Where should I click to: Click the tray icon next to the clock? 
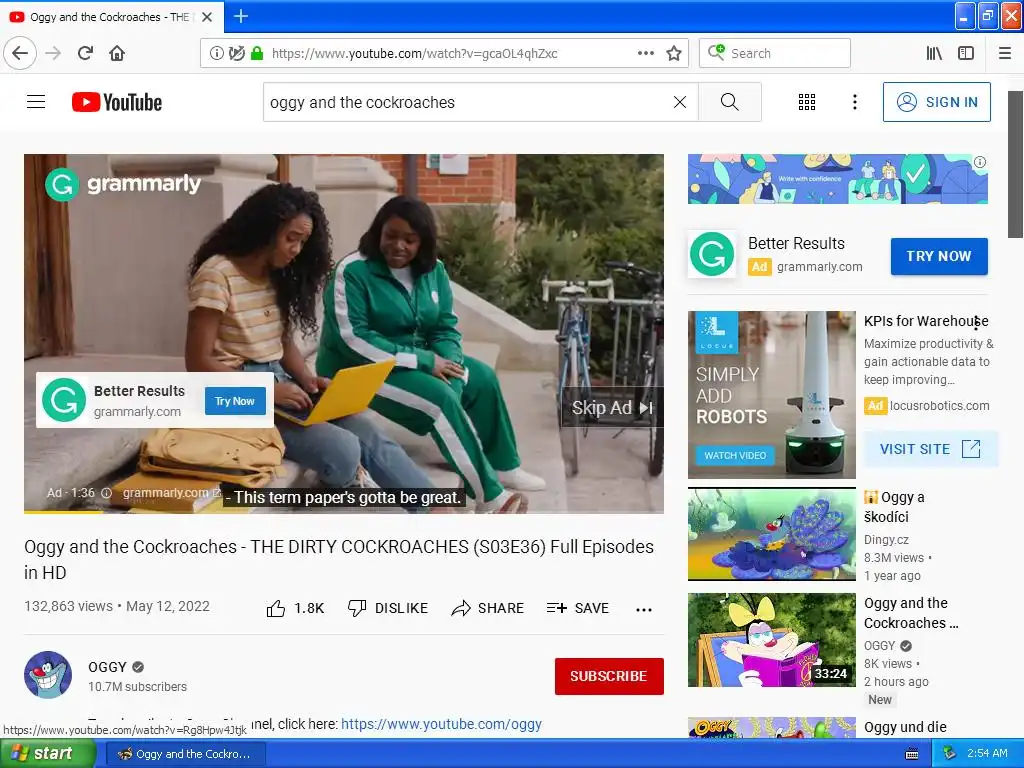click(950, 754)
